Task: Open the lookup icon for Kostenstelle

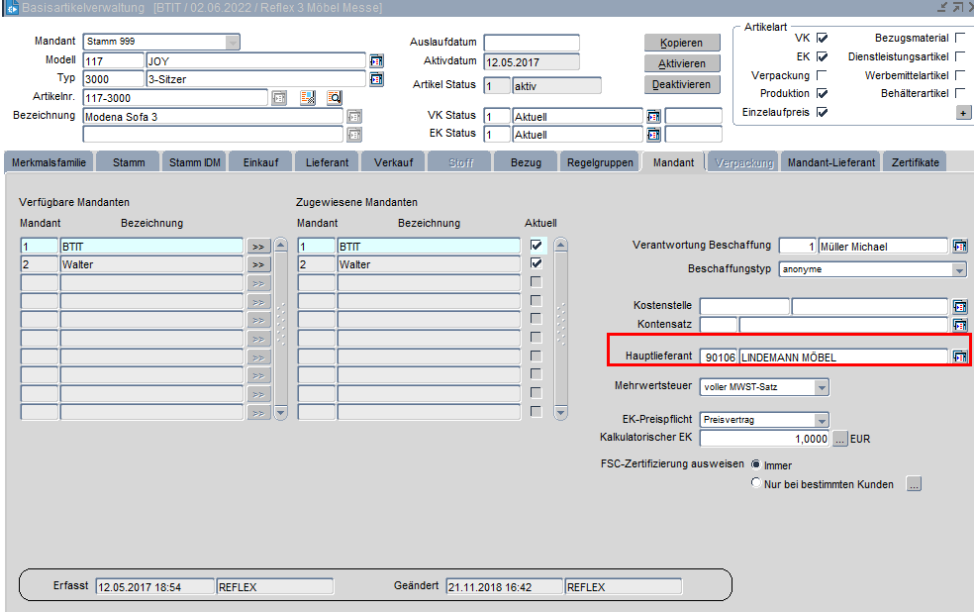Action: tap(960, 307)
